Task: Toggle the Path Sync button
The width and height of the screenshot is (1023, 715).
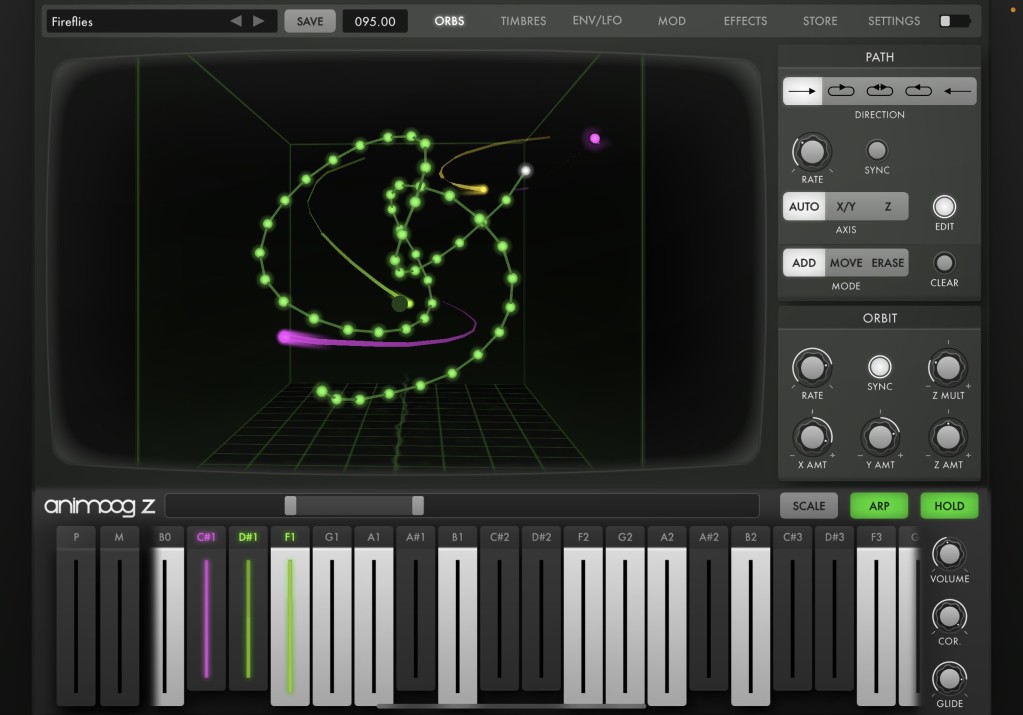Action: (x=876, y=150)
